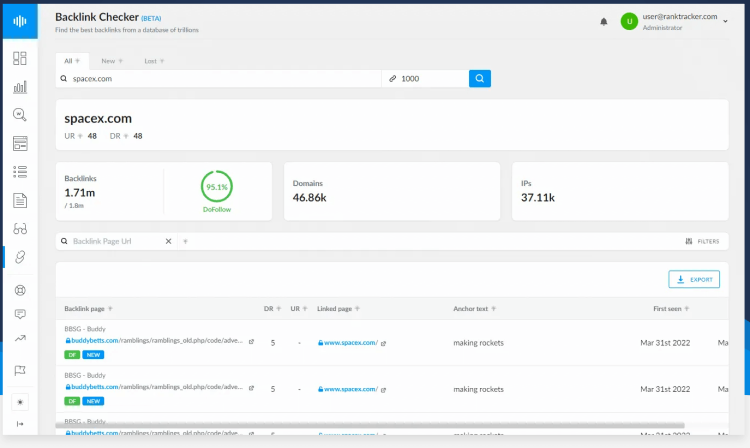Select the Domains 46.86k value

(309, 197)
